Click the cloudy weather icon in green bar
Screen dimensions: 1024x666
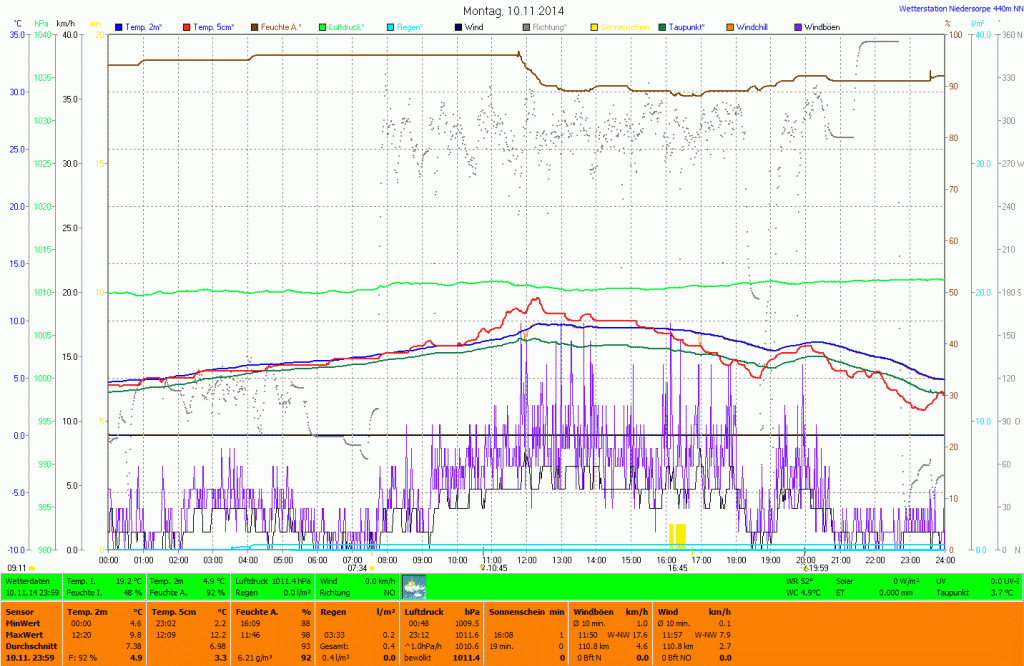pos(414,586)
